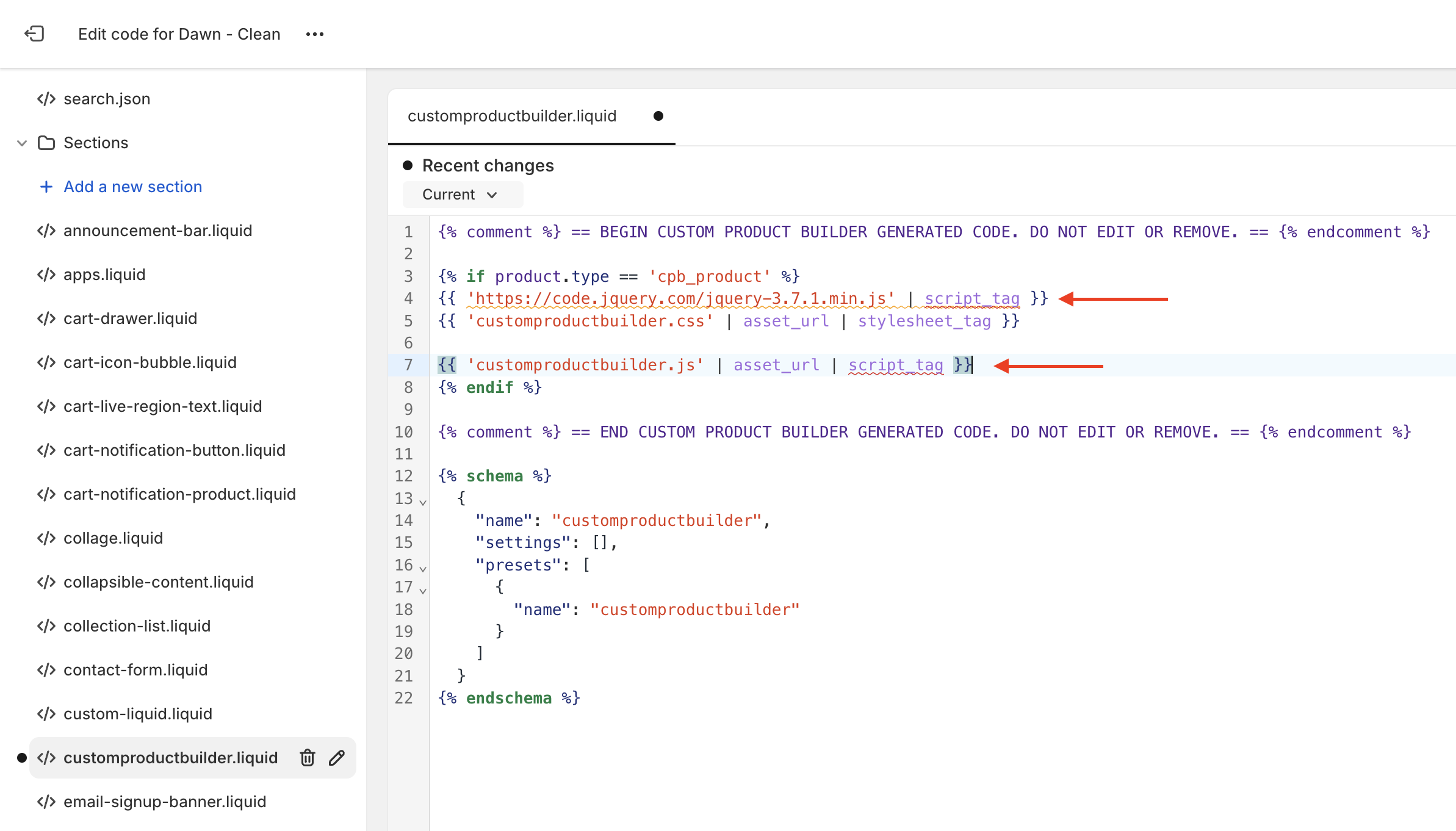Open announcement-bar.liquid file

[x=157, y=231]
